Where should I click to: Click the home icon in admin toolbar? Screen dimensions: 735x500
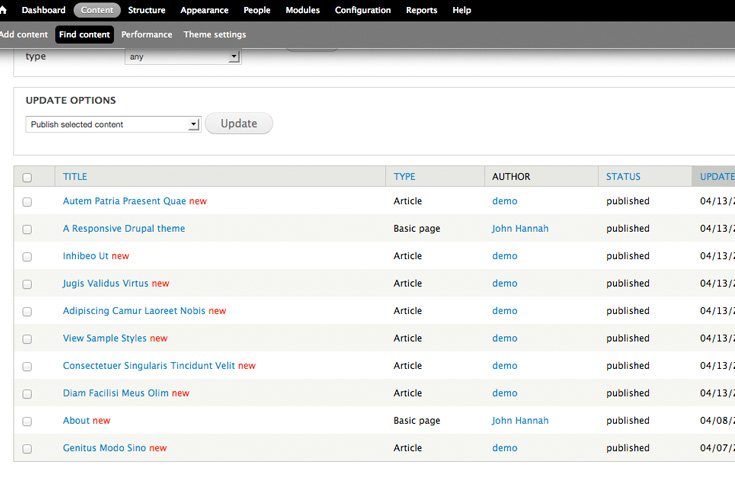point(3,10)
